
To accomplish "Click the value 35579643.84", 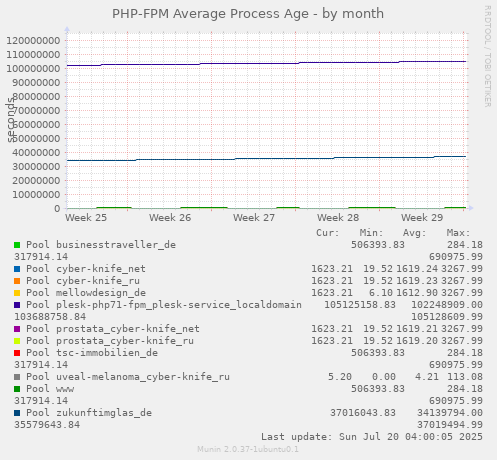I will tap(47, 425).
